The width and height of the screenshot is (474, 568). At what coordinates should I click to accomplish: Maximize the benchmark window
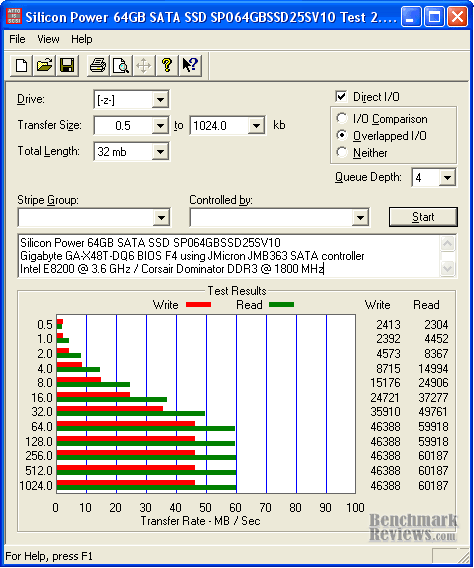click(434, 16)
